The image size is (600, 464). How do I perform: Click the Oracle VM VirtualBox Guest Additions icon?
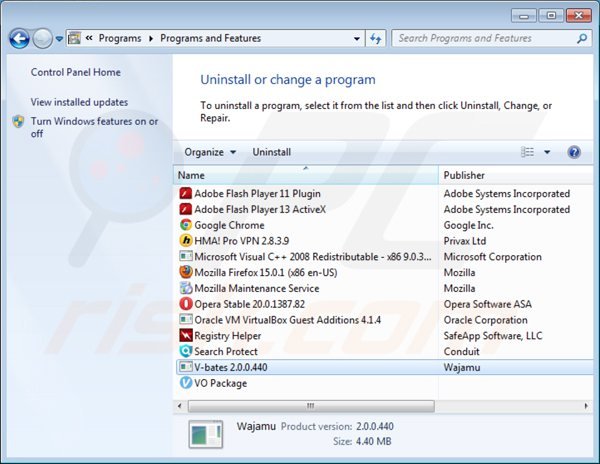coord(186,320)
